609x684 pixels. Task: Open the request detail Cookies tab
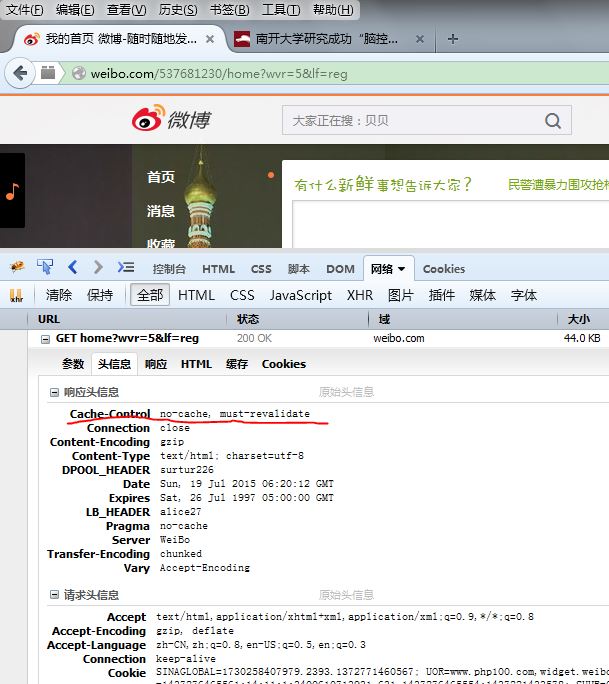pos(284,364)
